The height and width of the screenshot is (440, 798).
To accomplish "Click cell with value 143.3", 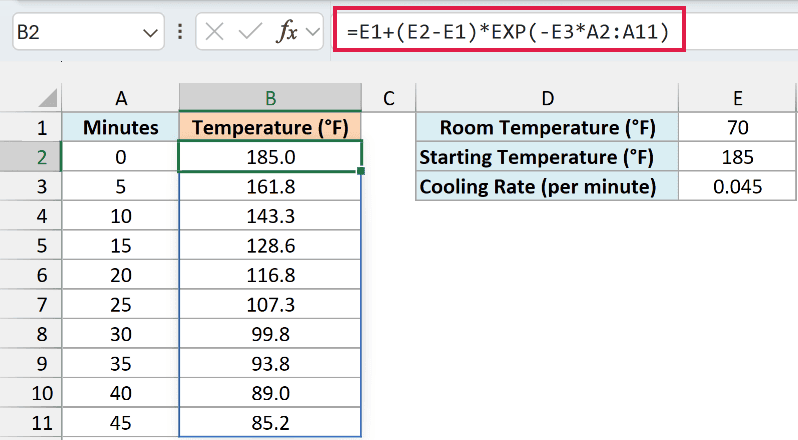I will (270, 216).
